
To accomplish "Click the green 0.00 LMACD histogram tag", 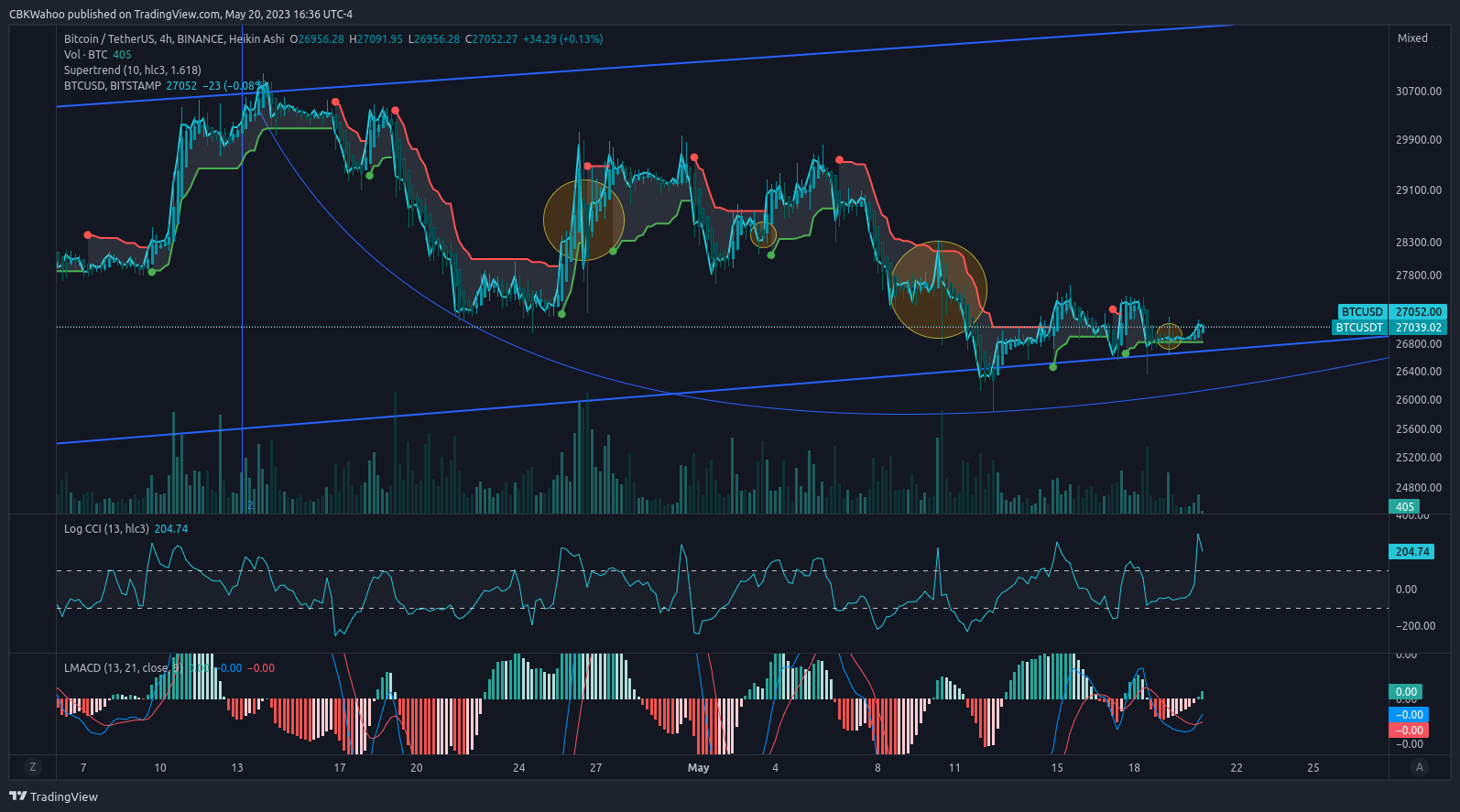I will pyautogui.click(x=1406, y=692).
